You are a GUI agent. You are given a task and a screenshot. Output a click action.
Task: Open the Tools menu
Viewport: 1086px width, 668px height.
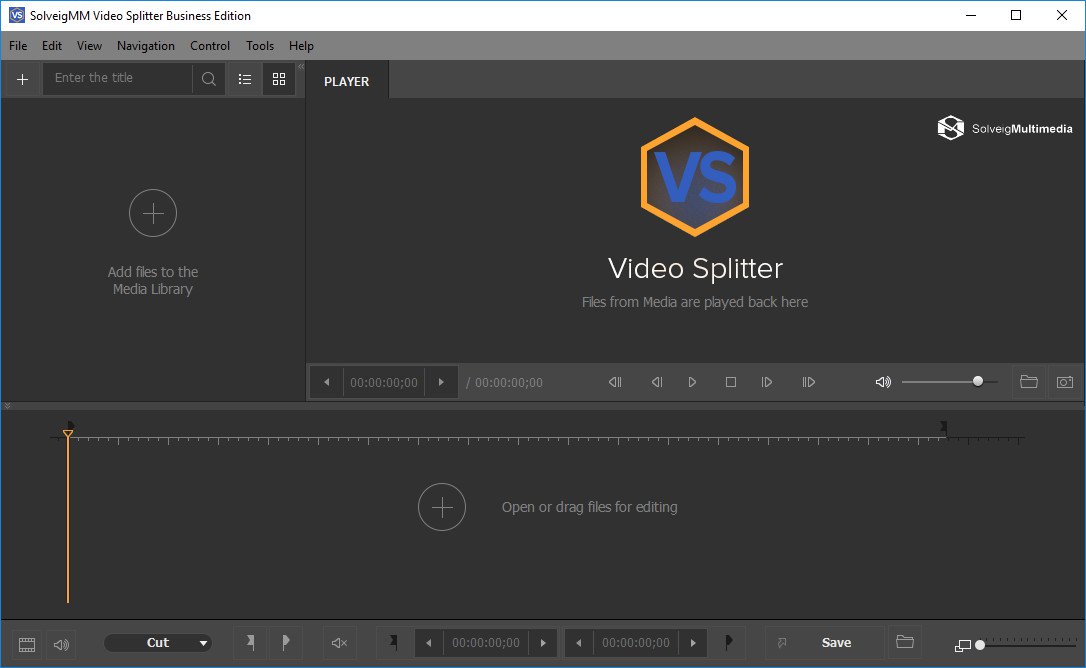(x=260, y=46)
